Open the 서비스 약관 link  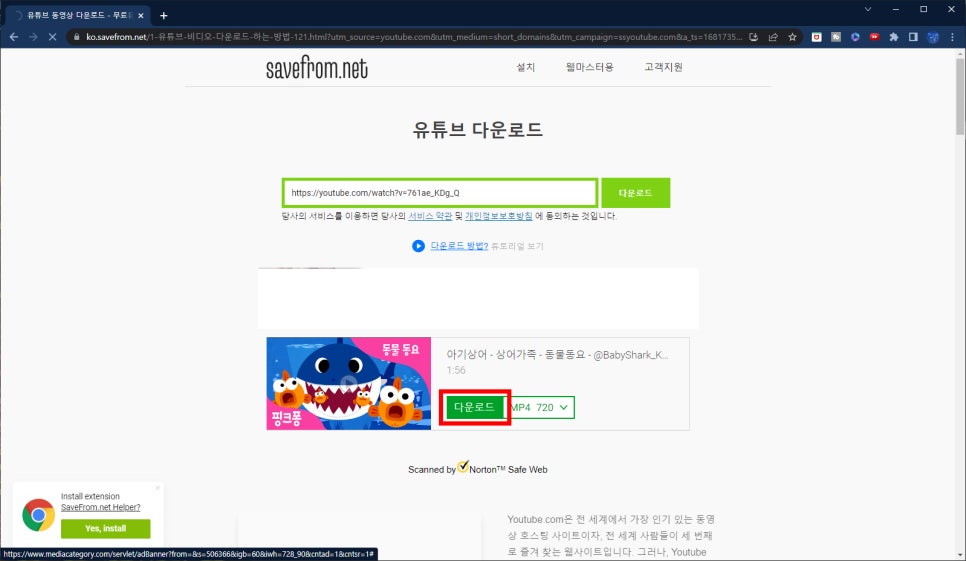pyautogui.click(x=430, y=216)
